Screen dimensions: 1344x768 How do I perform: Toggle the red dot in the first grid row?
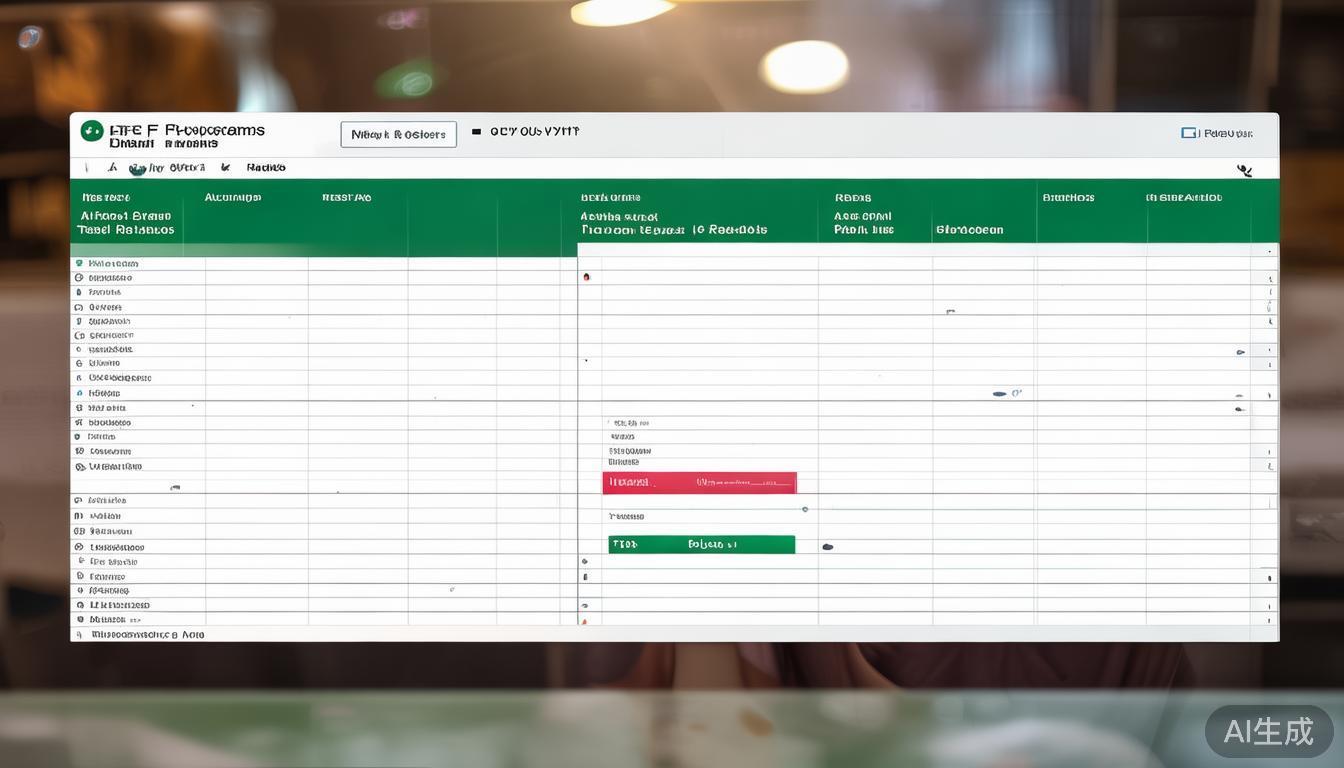pyautogui.click(x=586, y=277)
